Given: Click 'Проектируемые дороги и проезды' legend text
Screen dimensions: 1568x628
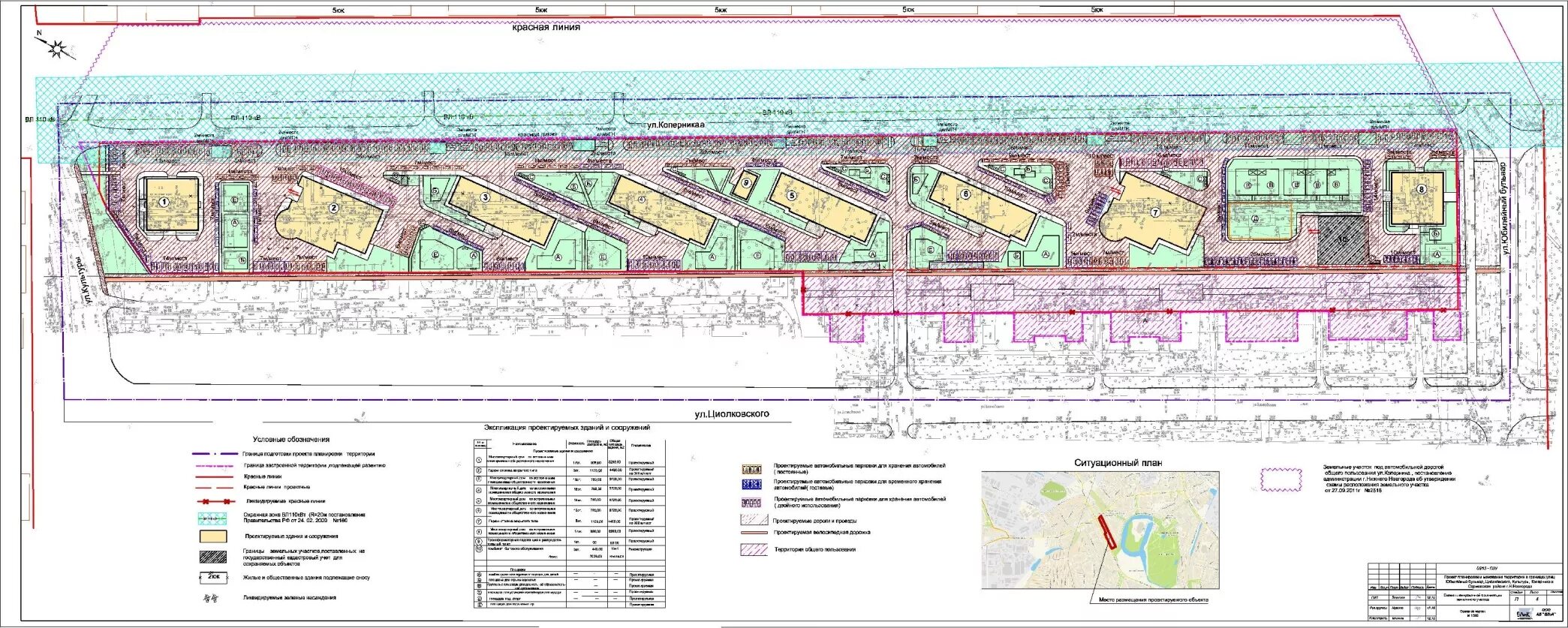Looking at the screenshot, I should click(814, 521).
